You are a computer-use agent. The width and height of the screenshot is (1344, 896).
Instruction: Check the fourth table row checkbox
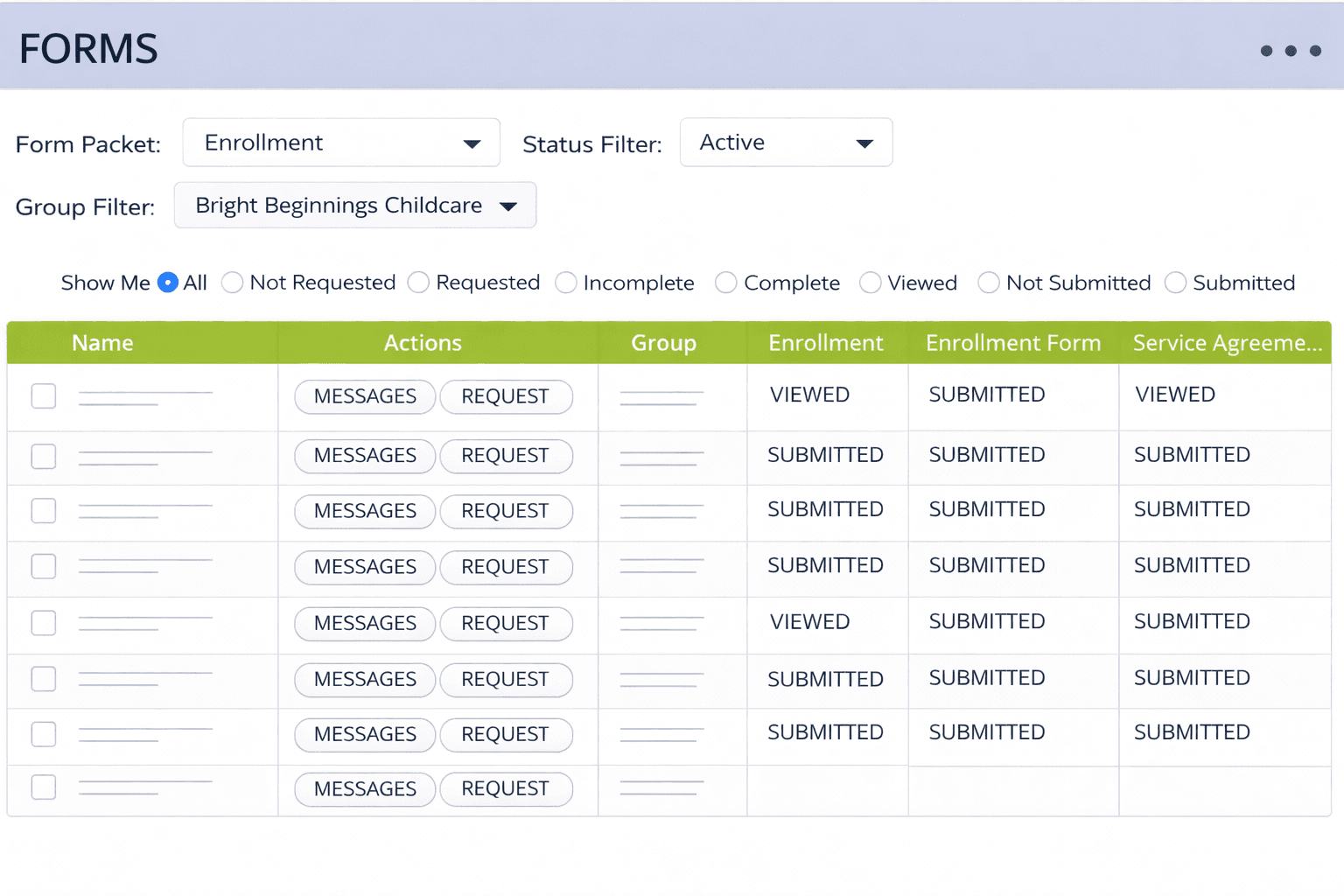click(x=44, y=567)
